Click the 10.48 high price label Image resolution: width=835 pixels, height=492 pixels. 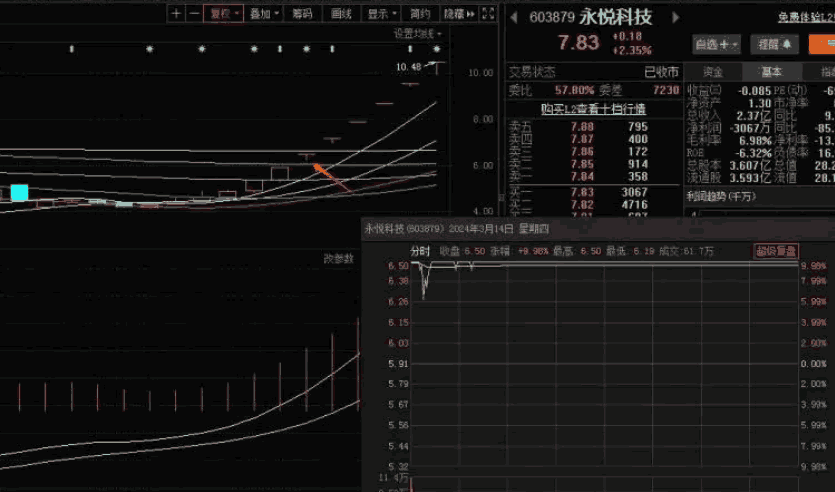408,67
